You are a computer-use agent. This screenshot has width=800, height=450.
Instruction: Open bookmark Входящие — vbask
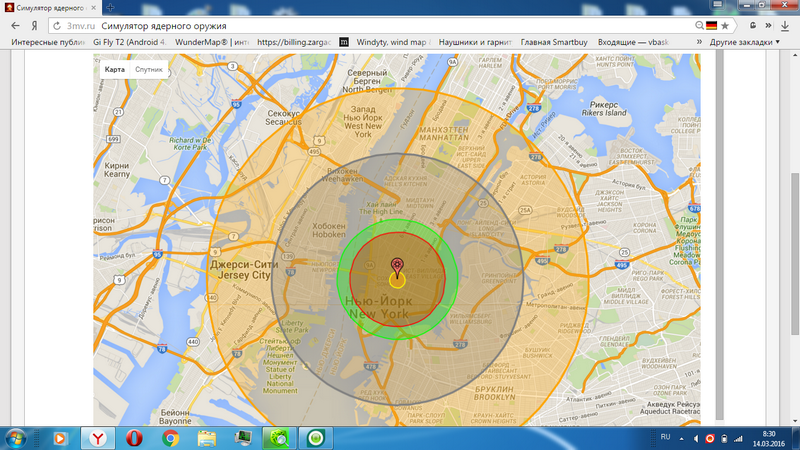(x=633, y=42)
